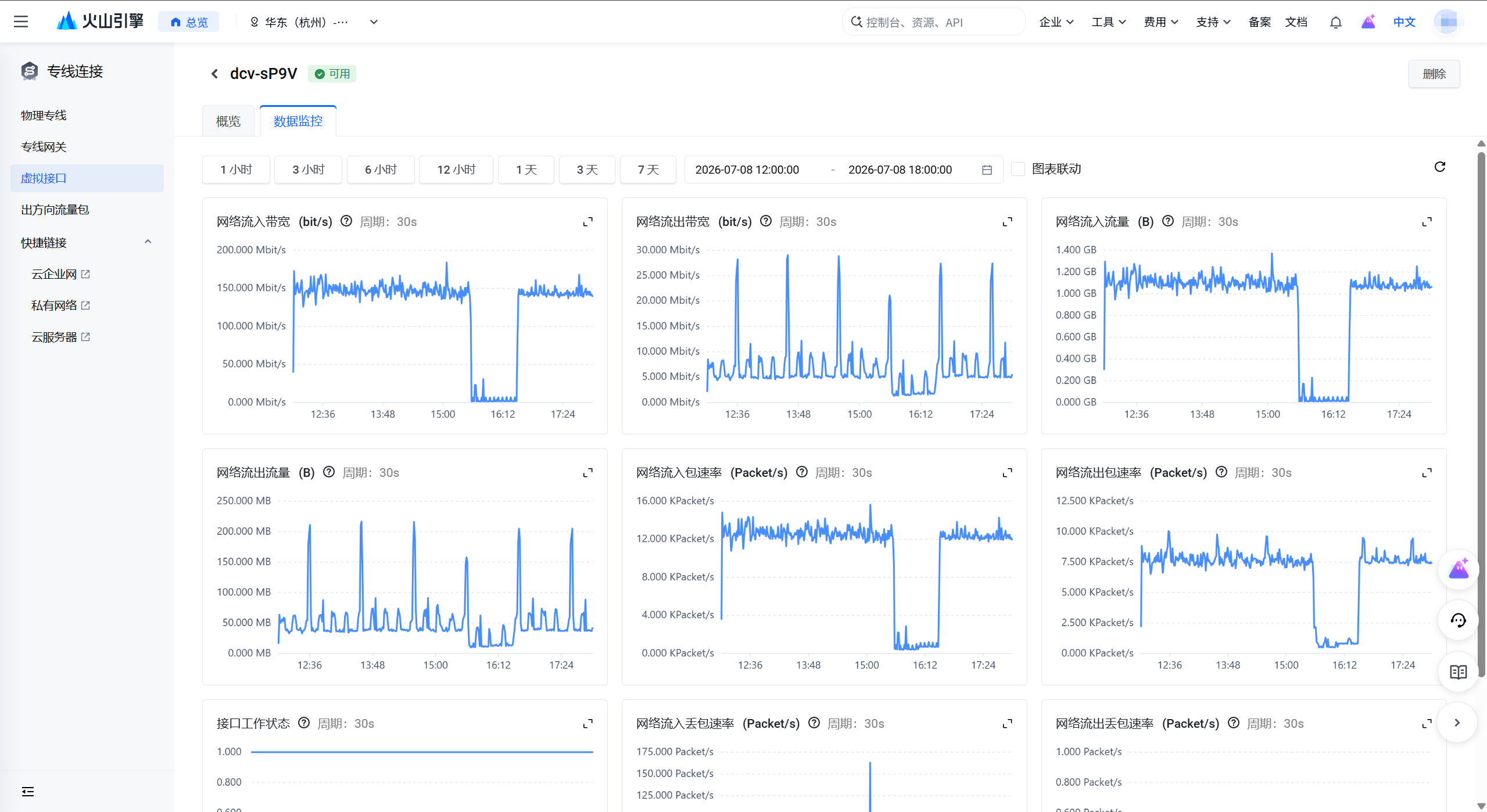The image size is (1487, 812).
Task: Open the user avatar menu
Action: point(1447,22)
